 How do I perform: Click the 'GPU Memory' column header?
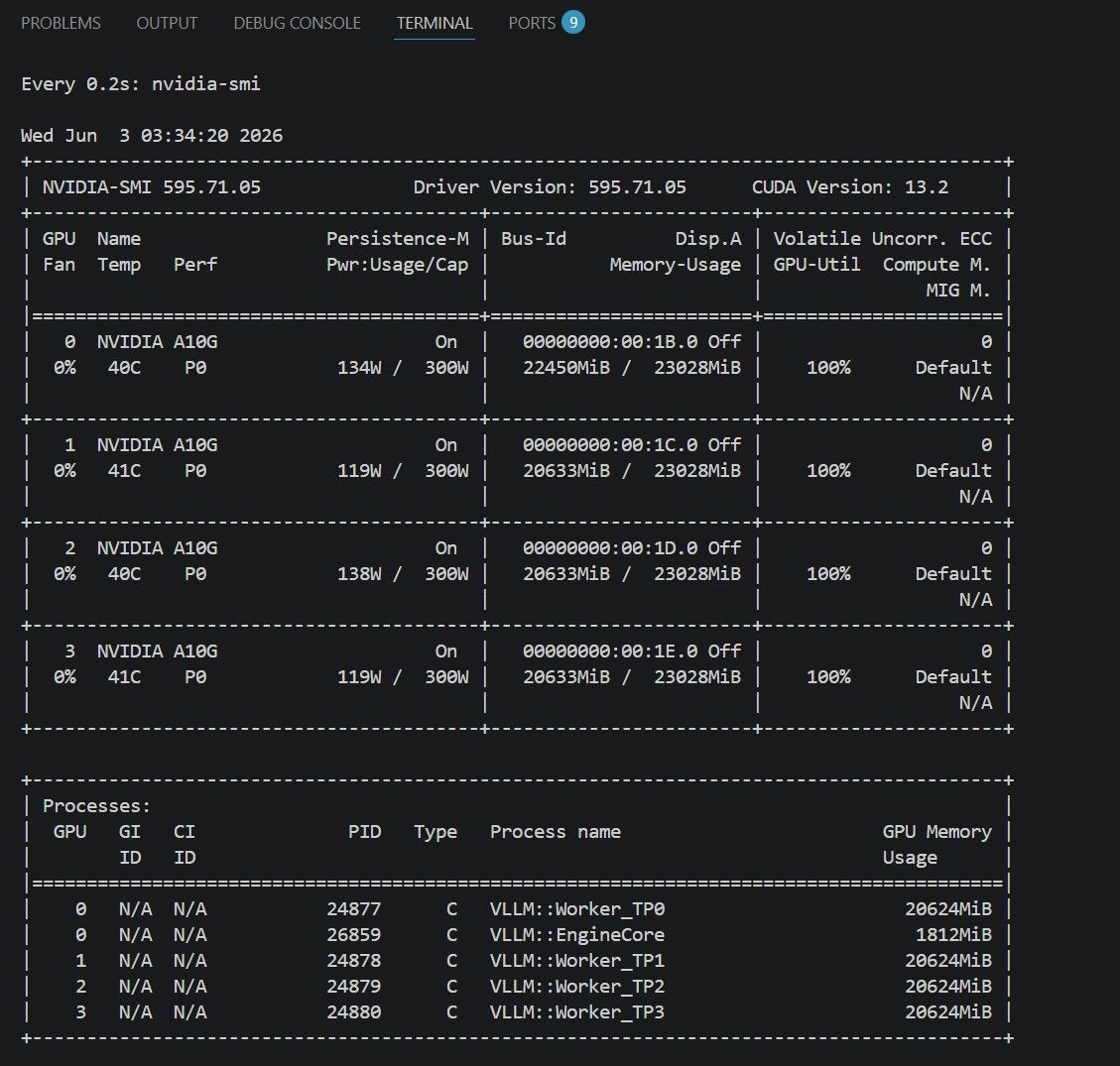[936, 833]
